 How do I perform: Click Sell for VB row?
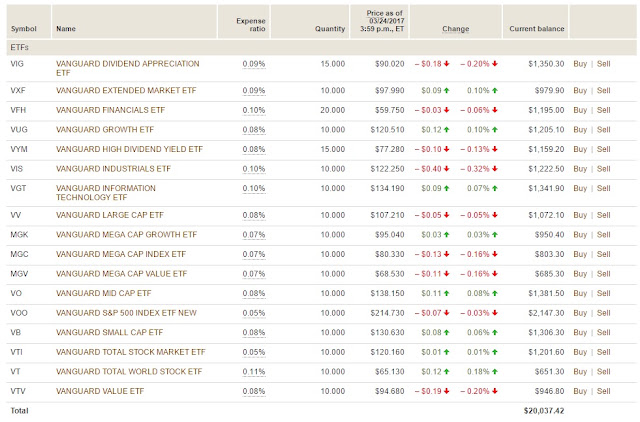coord(603,333)
